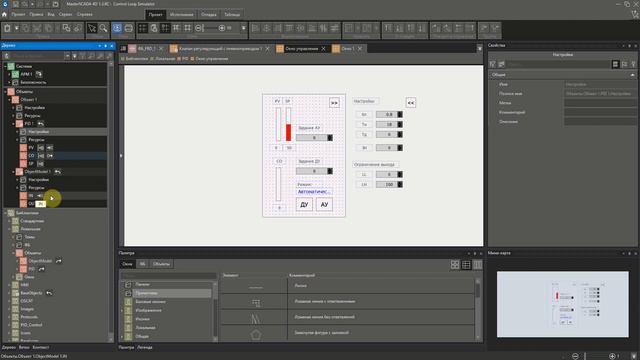Toggle the grid dots display icon
The image size is (640, 360).
point(142,28)
